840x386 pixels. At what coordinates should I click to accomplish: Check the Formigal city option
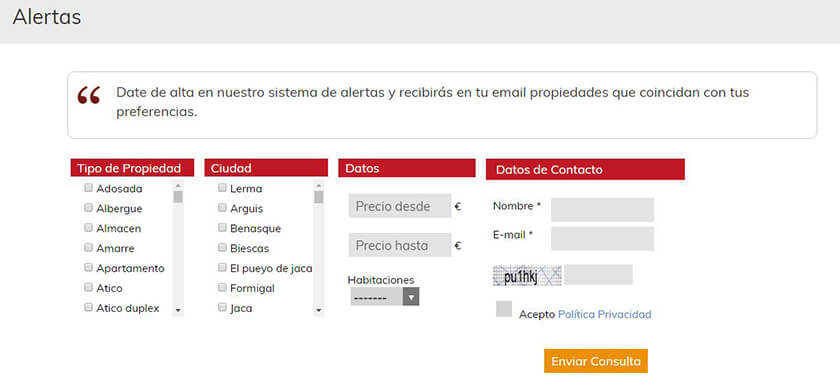(x=222, y=287)
